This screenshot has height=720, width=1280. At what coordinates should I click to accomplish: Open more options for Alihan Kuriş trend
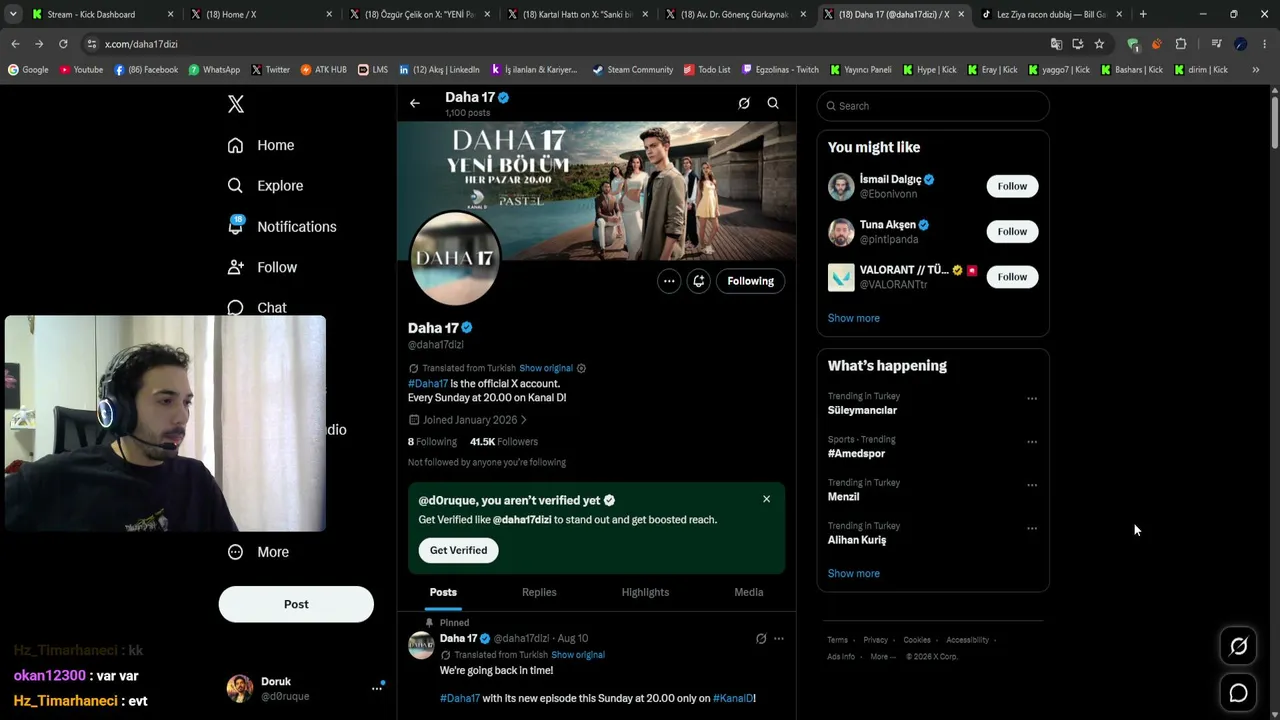(1032, 528)
